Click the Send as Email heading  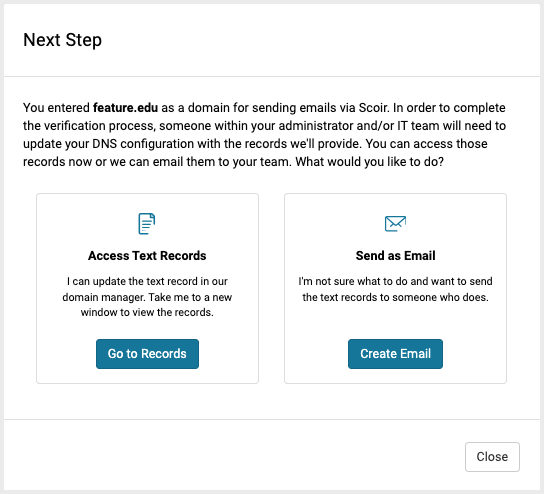pos(395,256)
